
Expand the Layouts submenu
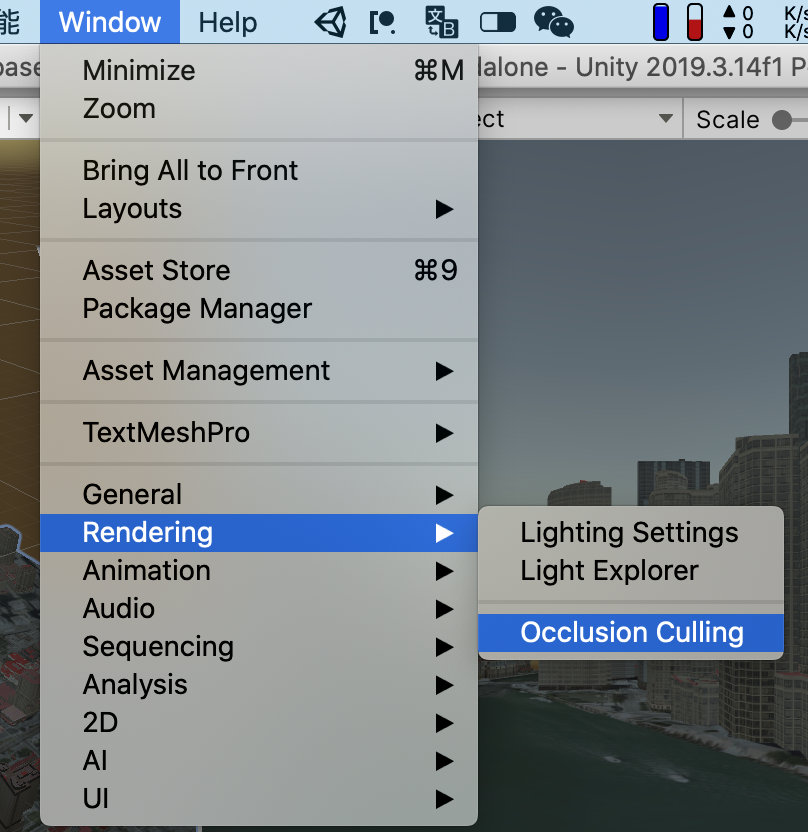[259, 209]
